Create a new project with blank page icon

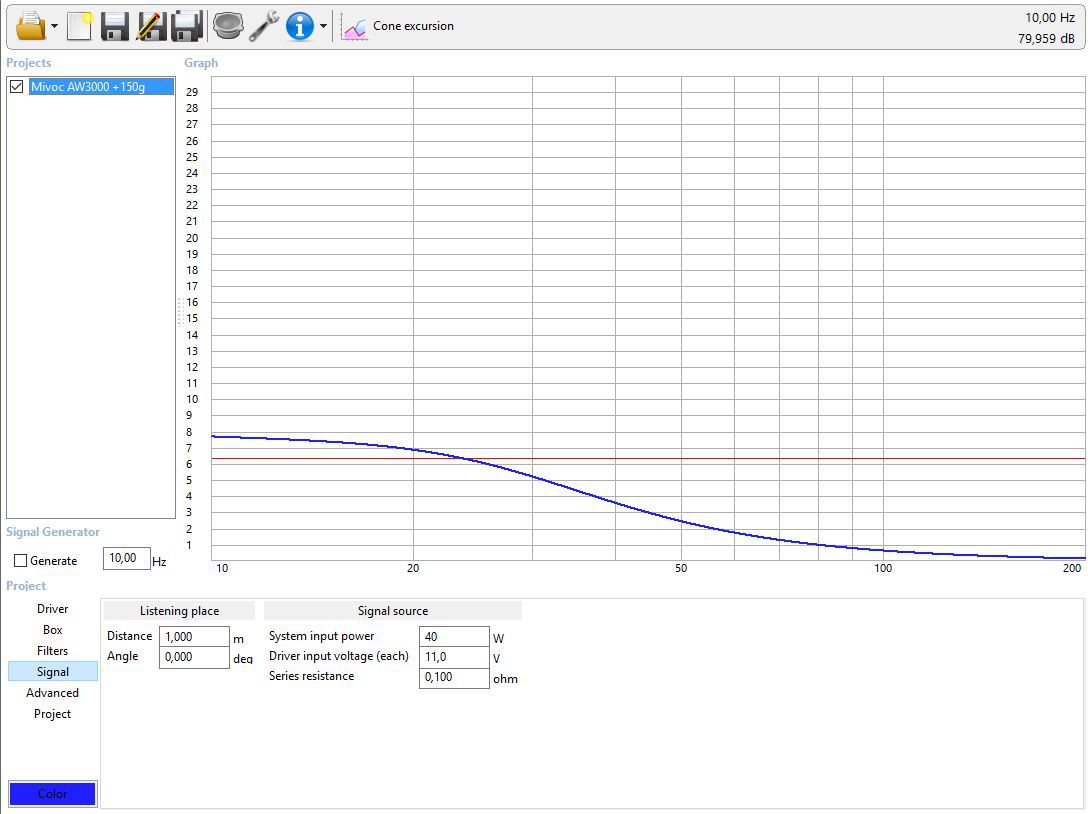(80, 26)
